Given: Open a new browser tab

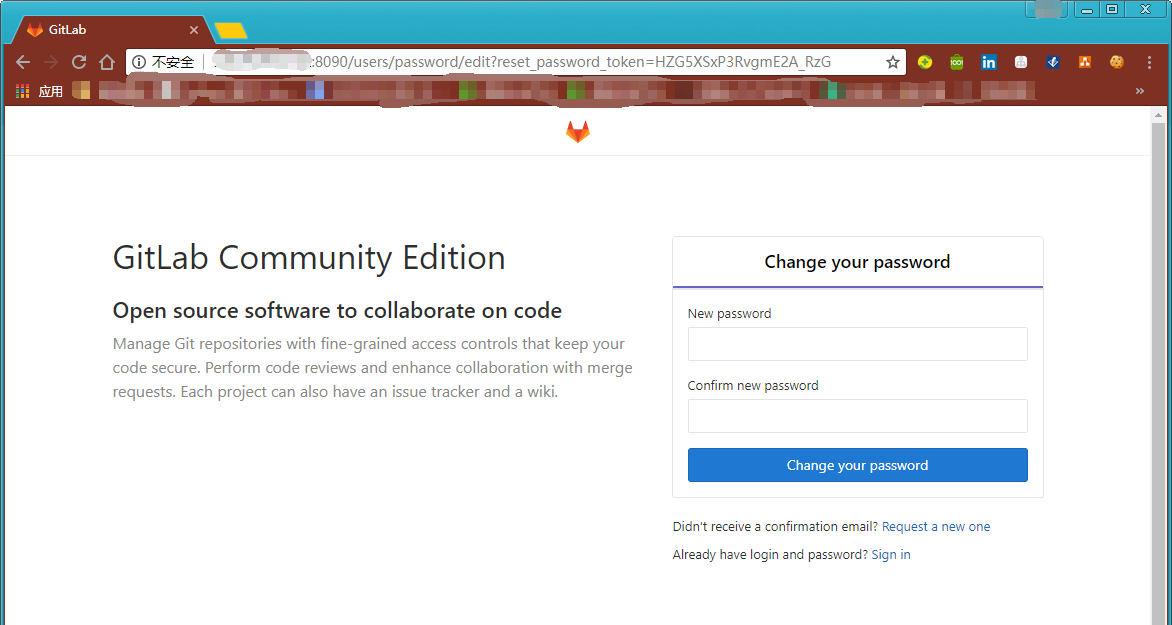Looking at the screenshot, I should pyautogui.click(x=231, y=31).
